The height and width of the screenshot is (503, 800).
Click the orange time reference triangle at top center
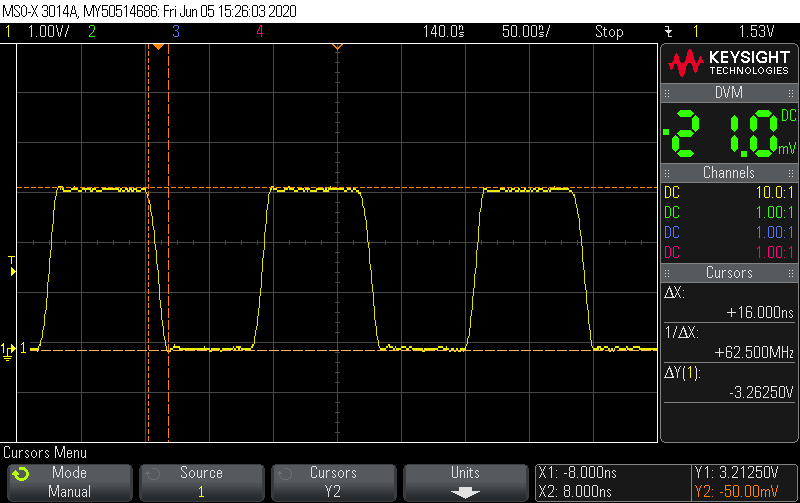click(337, 47)
